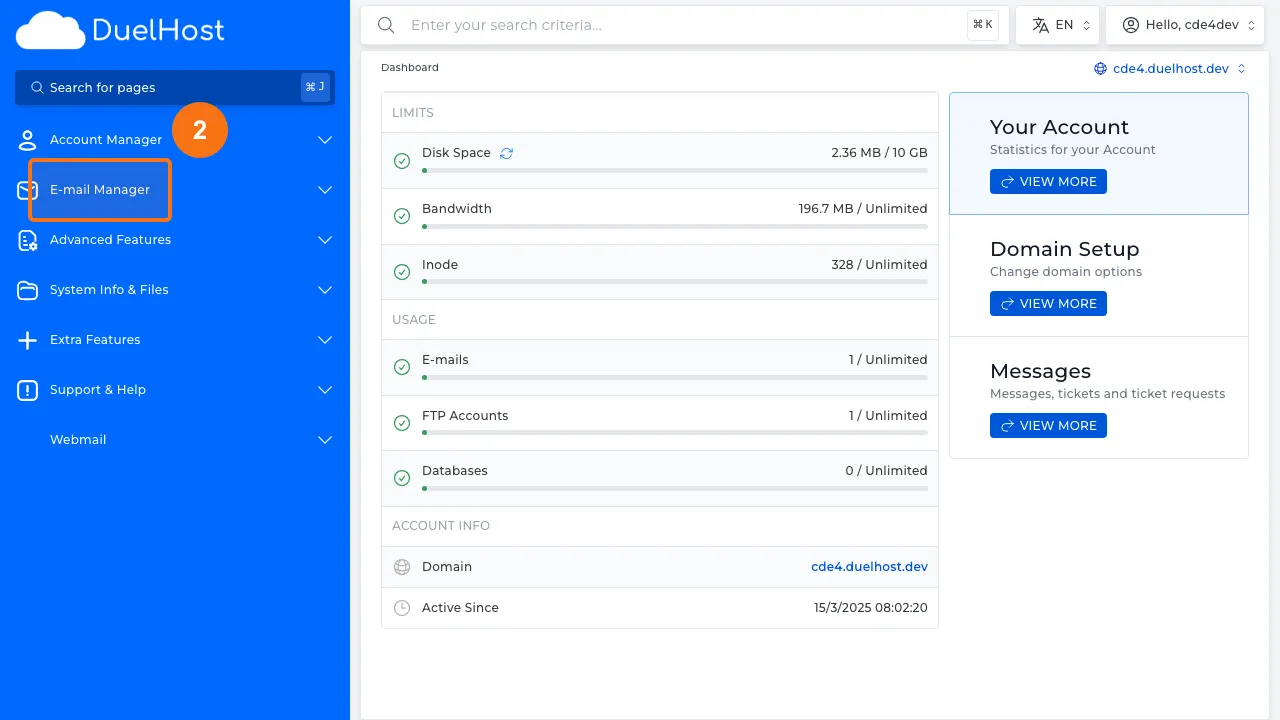Click the Extra Features plus icon

27,340
